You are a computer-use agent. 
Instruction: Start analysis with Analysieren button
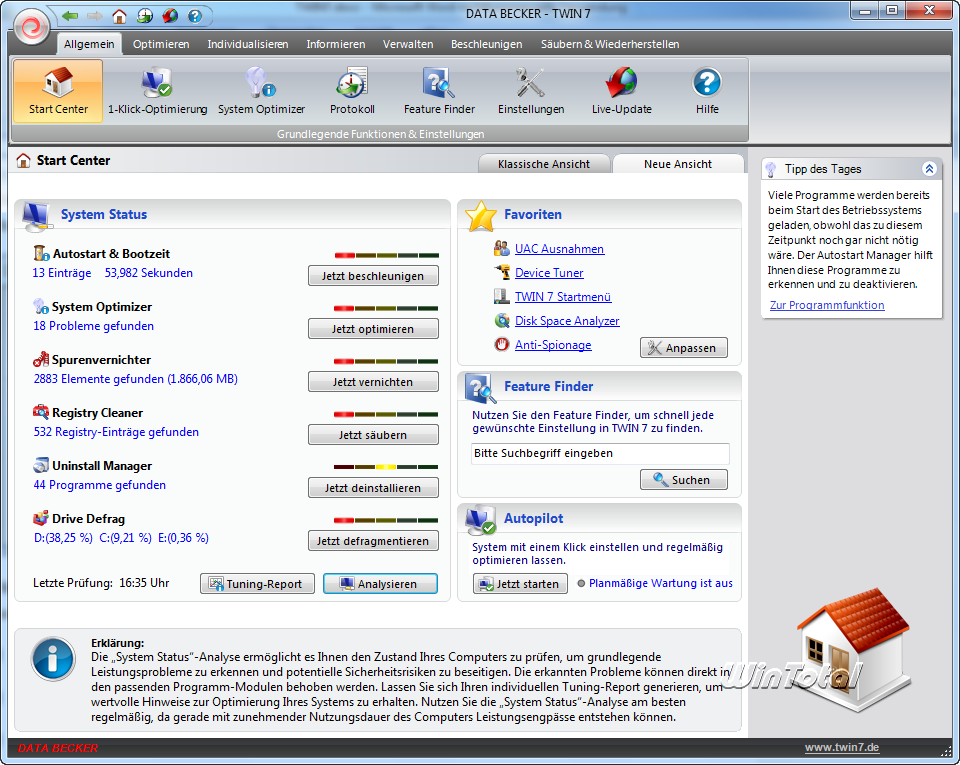380,584
